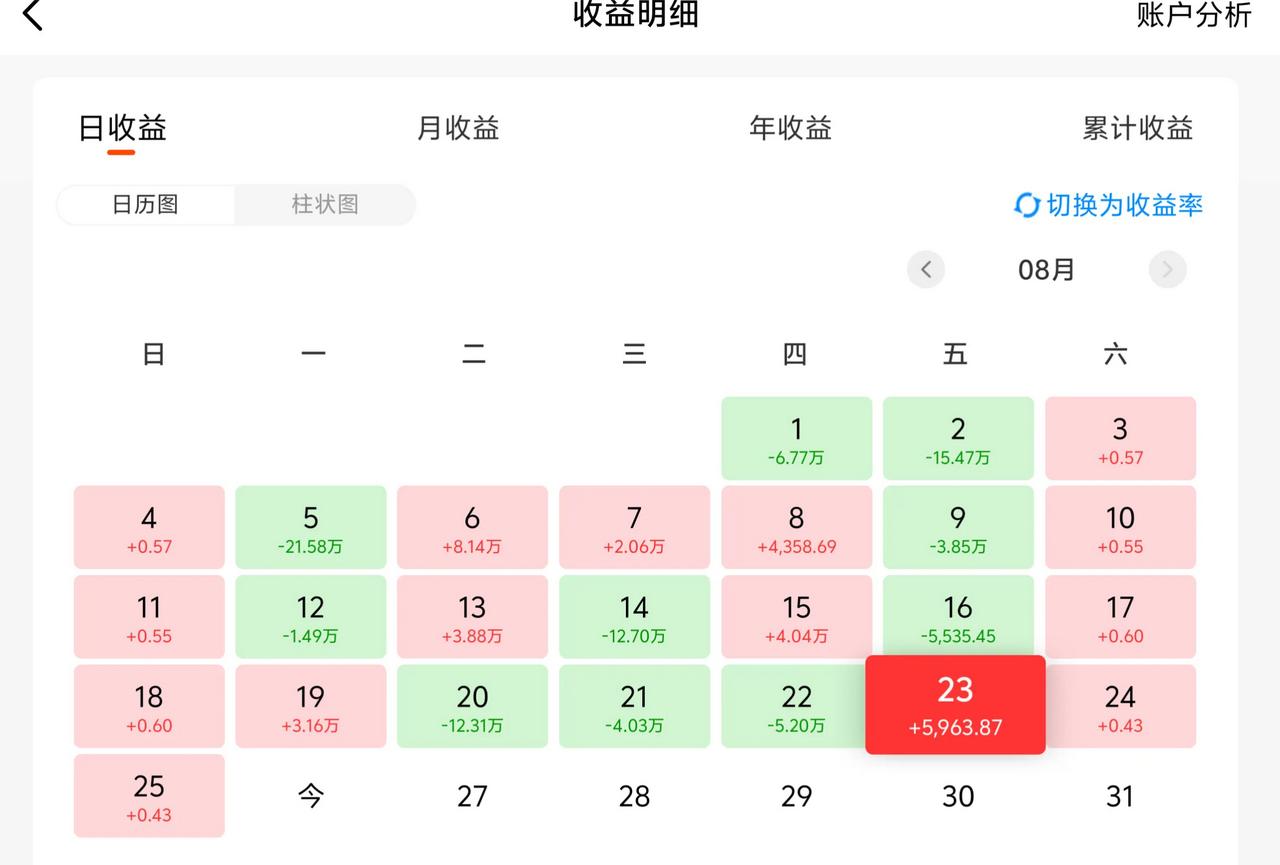Screen dimensions: 1280x865
Task: Select the 08月 month label
Action: coord(1046,269)
